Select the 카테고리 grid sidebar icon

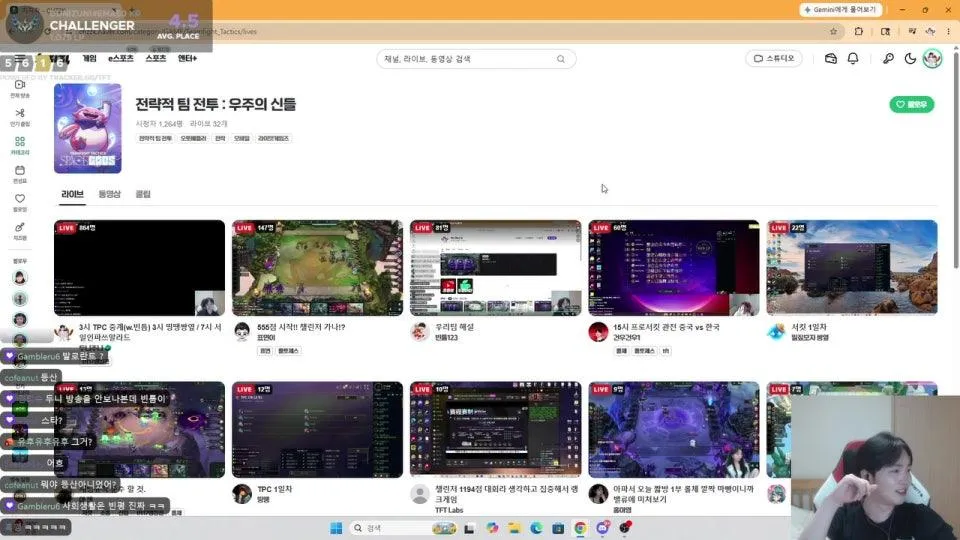point(20,145)
